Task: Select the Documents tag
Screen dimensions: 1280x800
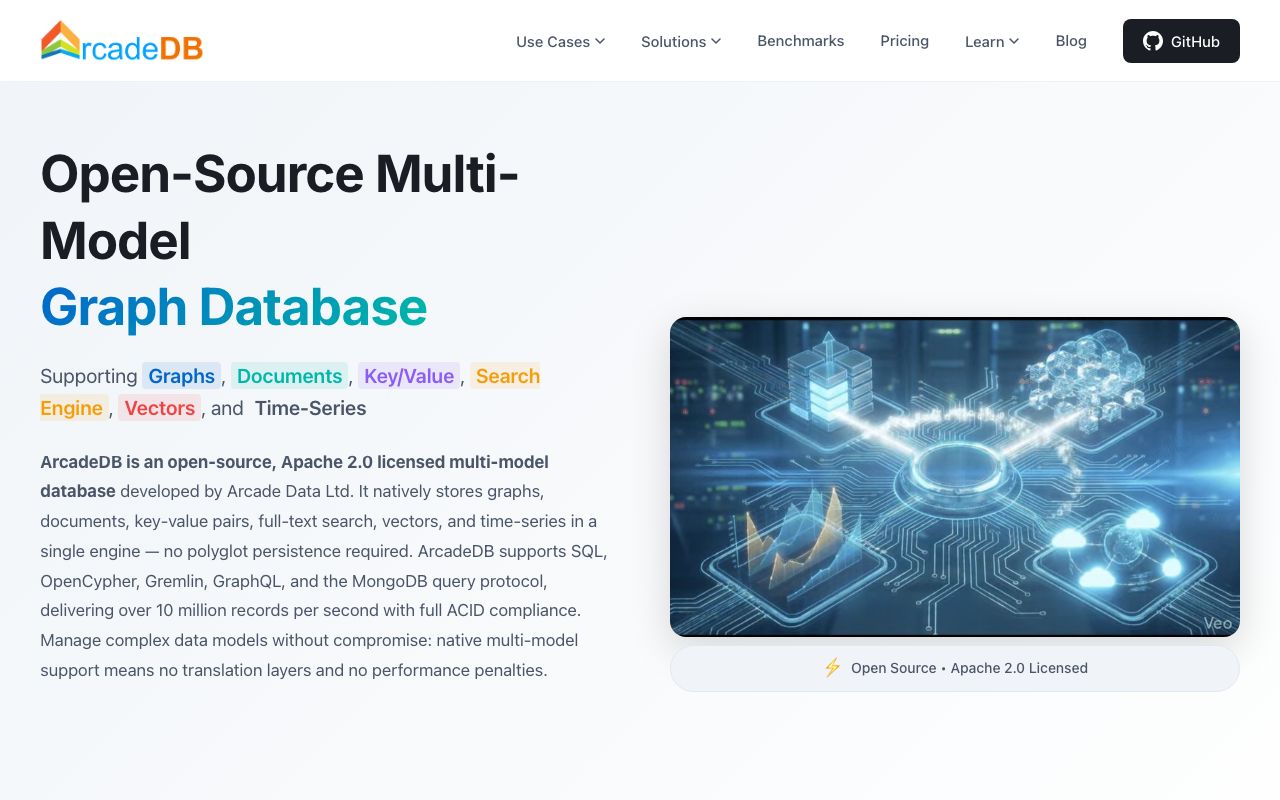Action: coord(289,376)
